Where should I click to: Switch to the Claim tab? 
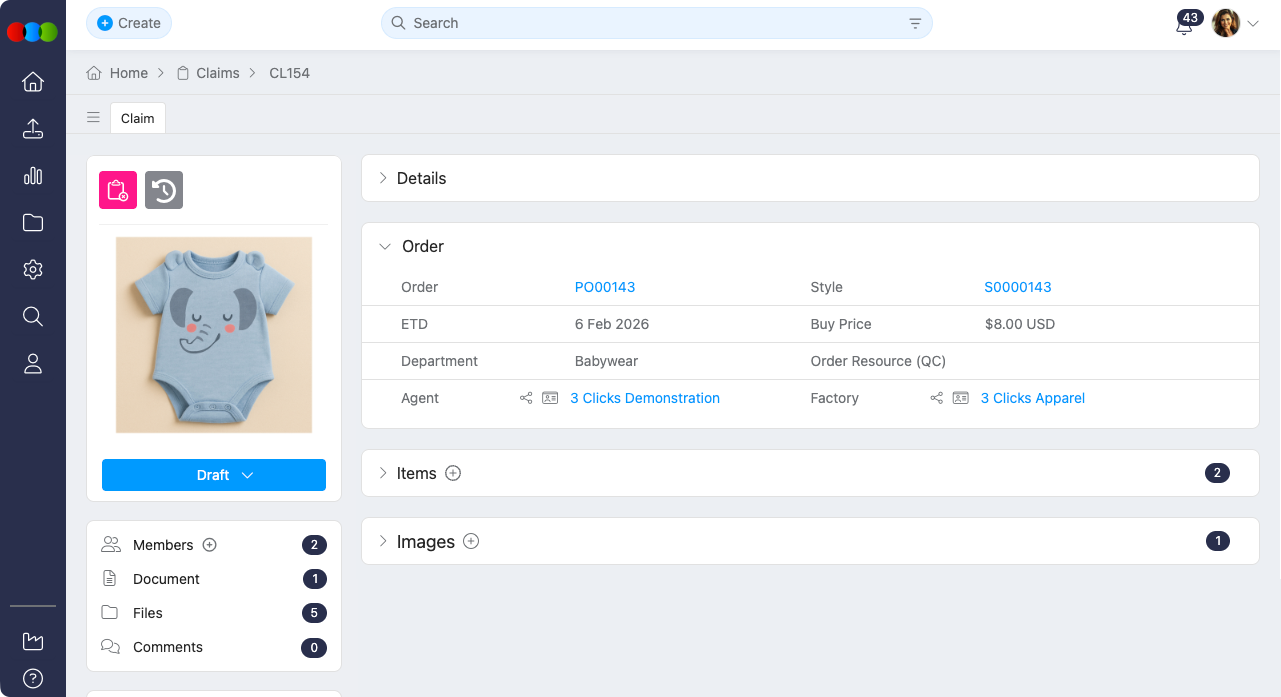click(137, 118)
